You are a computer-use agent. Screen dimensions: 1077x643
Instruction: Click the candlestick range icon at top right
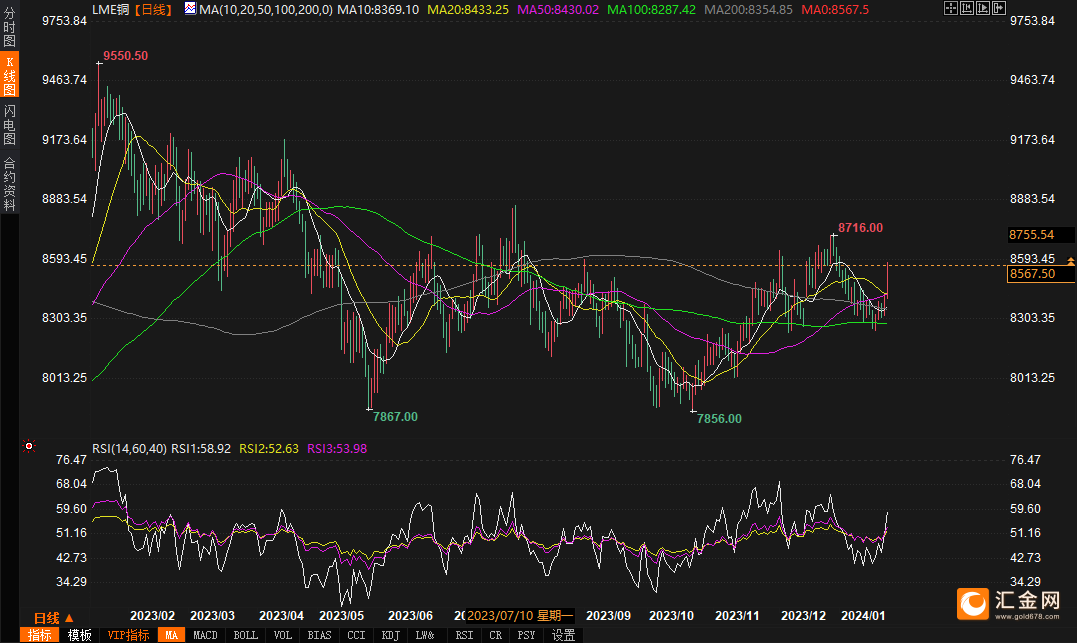pos(967,8)
